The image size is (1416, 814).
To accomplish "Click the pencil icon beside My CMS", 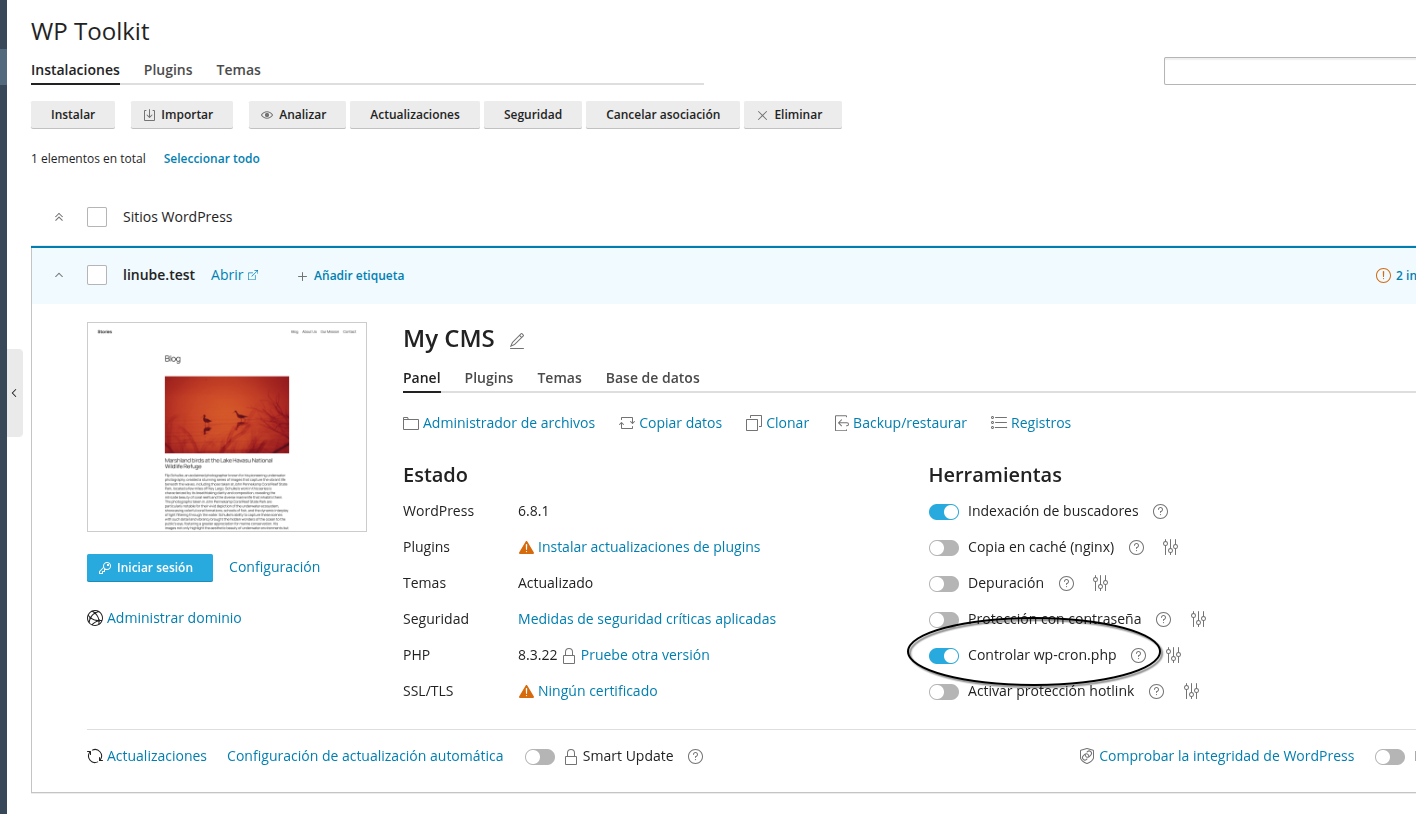I will pyautogui.click(x=517, y=341).
